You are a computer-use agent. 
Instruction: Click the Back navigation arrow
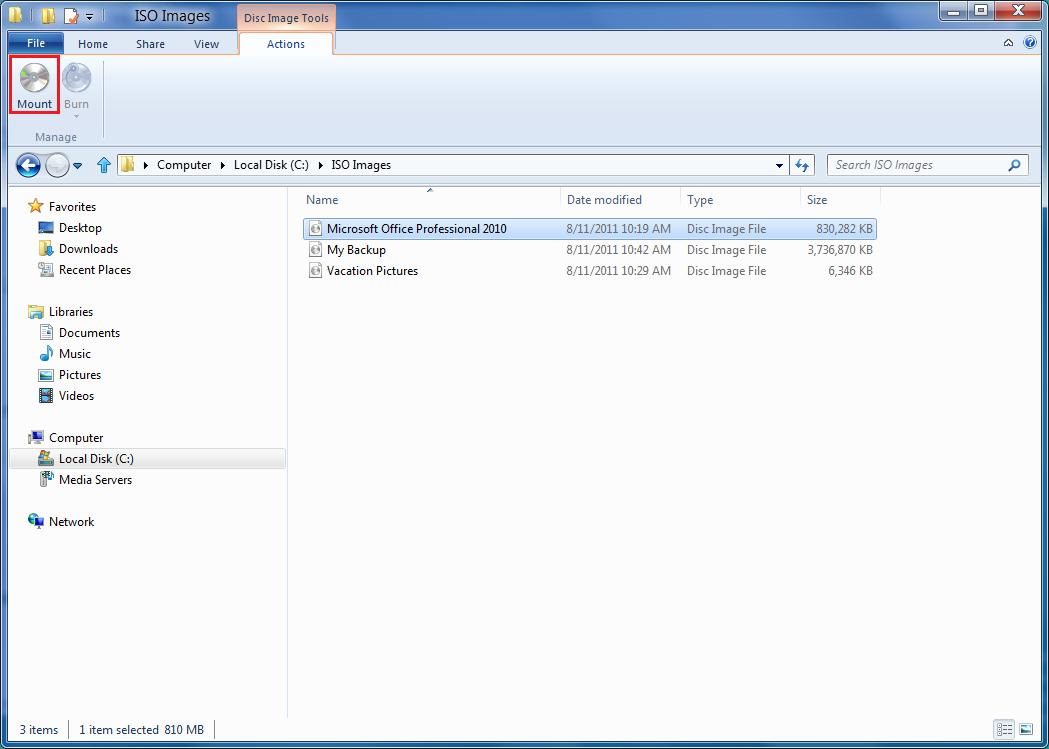[28, 165]
